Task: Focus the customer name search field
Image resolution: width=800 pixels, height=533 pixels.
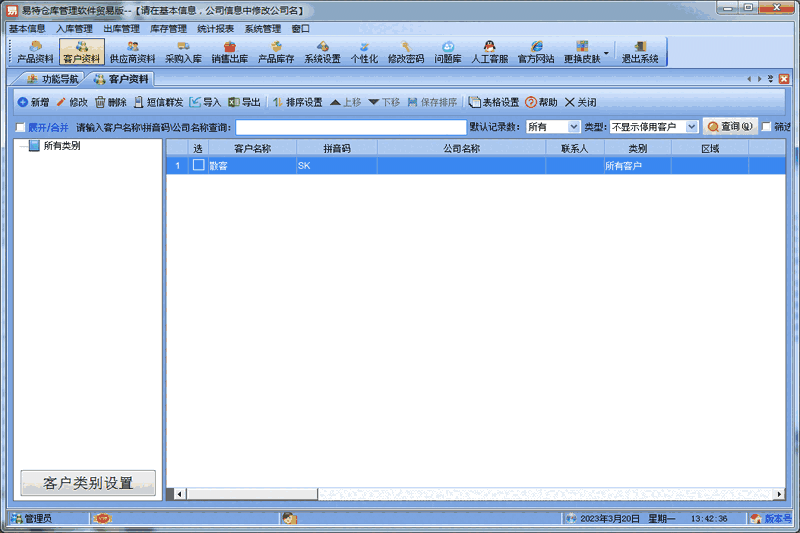Action: (x=351, y=127)
